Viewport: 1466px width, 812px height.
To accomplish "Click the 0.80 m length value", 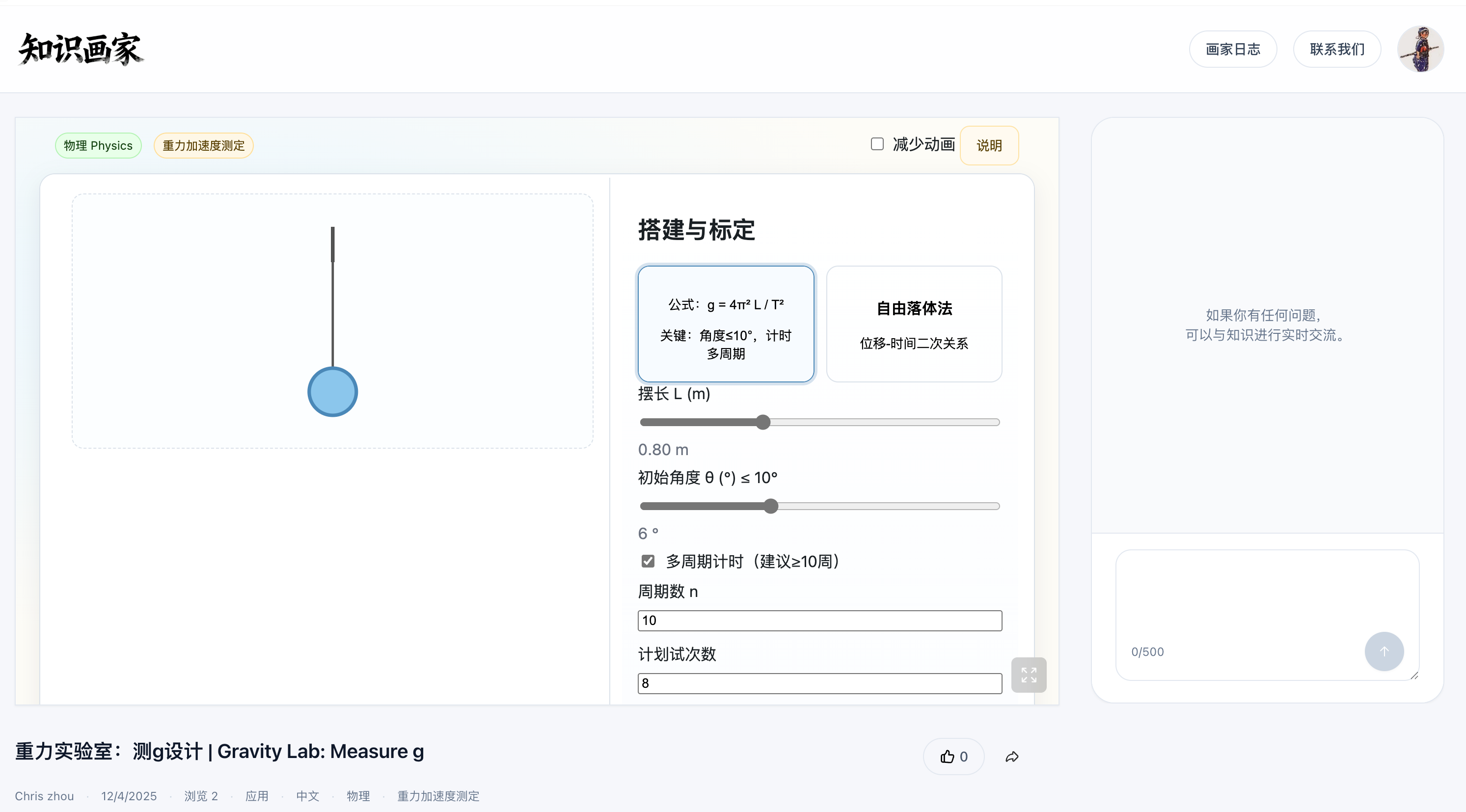I will [664, 450].
